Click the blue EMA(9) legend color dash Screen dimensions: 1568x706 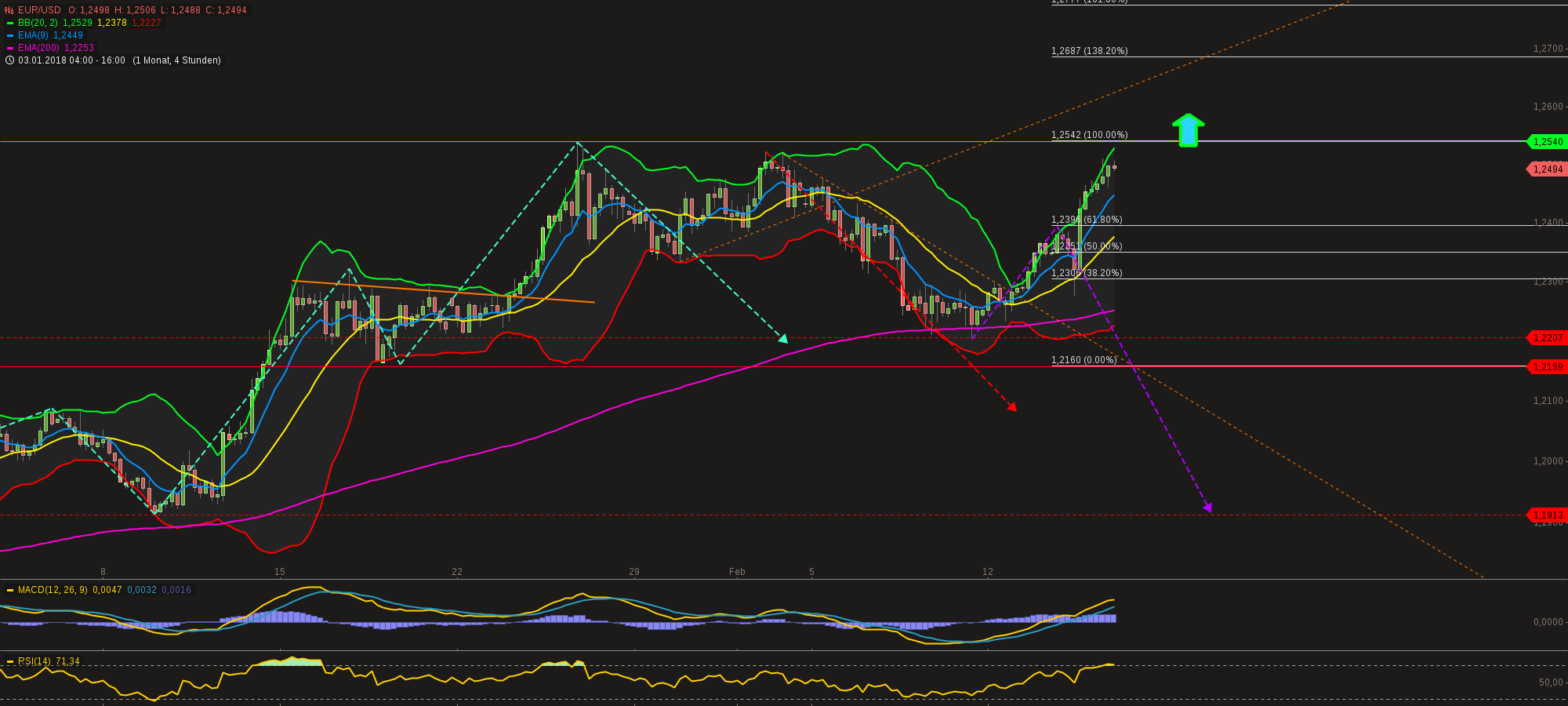click(x=9, y=35)
